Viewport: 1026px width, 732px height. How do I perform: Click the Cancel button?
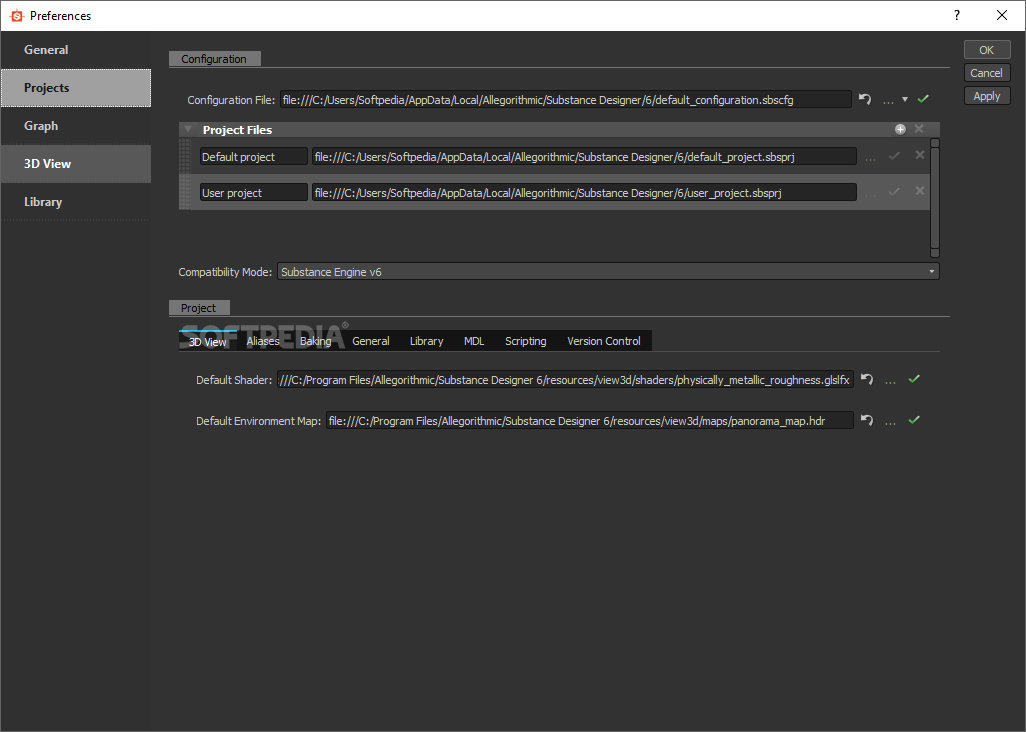987,73
